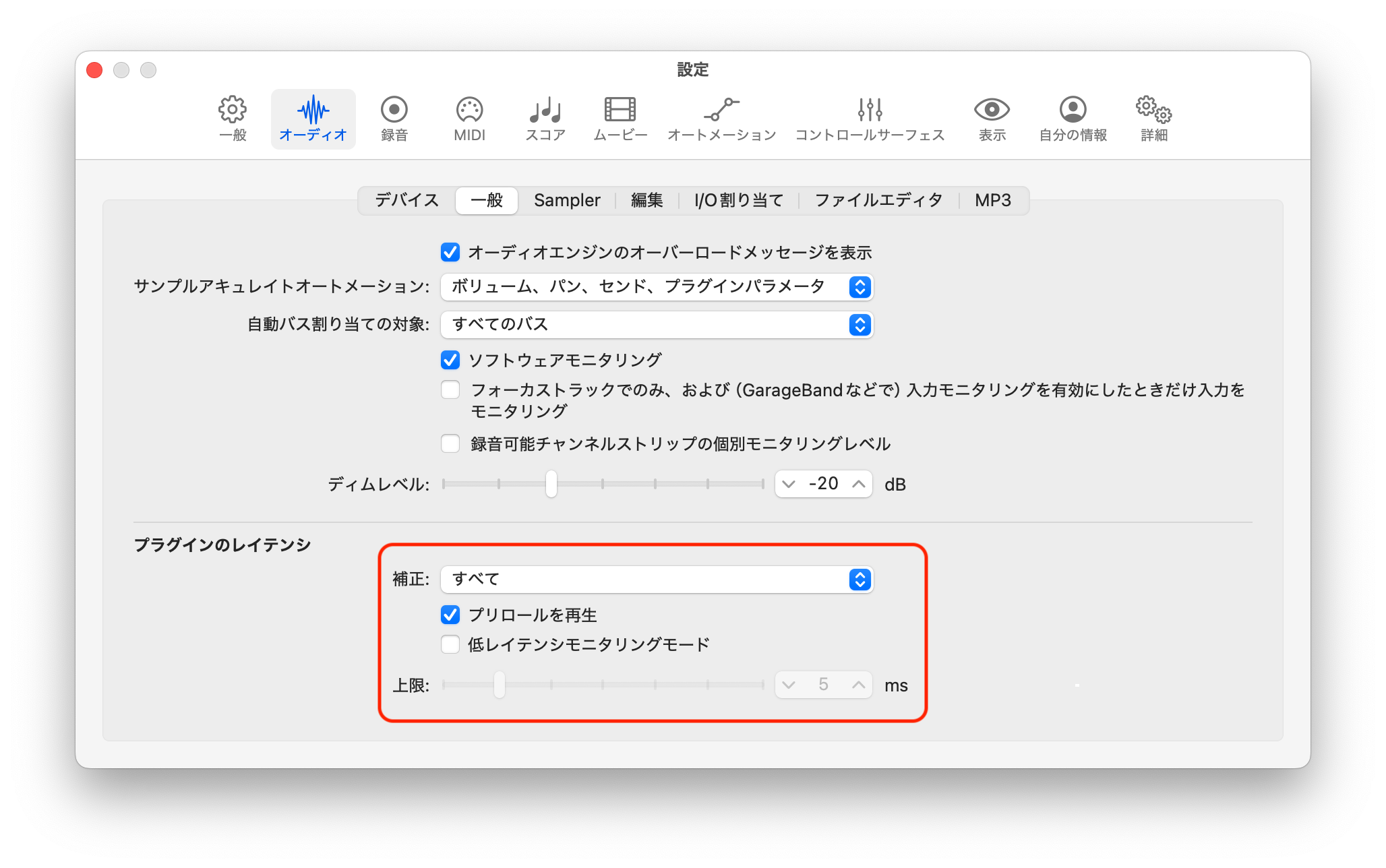Switch to the デバイス tab
The width and height of the screenshot is (1386, 868).
[406, 200]
